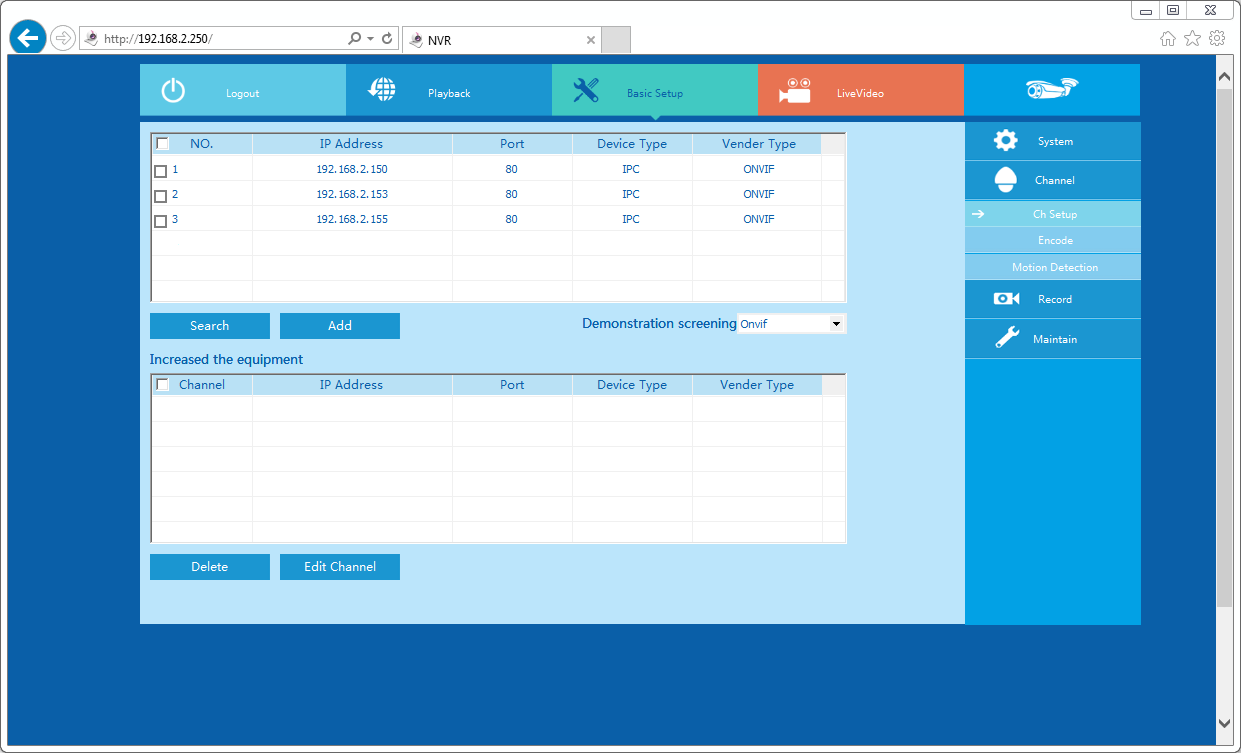The width and height of the screenshot is (1241, 753).
Task: Click the address bar search magnifier icon
Action: pos(354,39)
